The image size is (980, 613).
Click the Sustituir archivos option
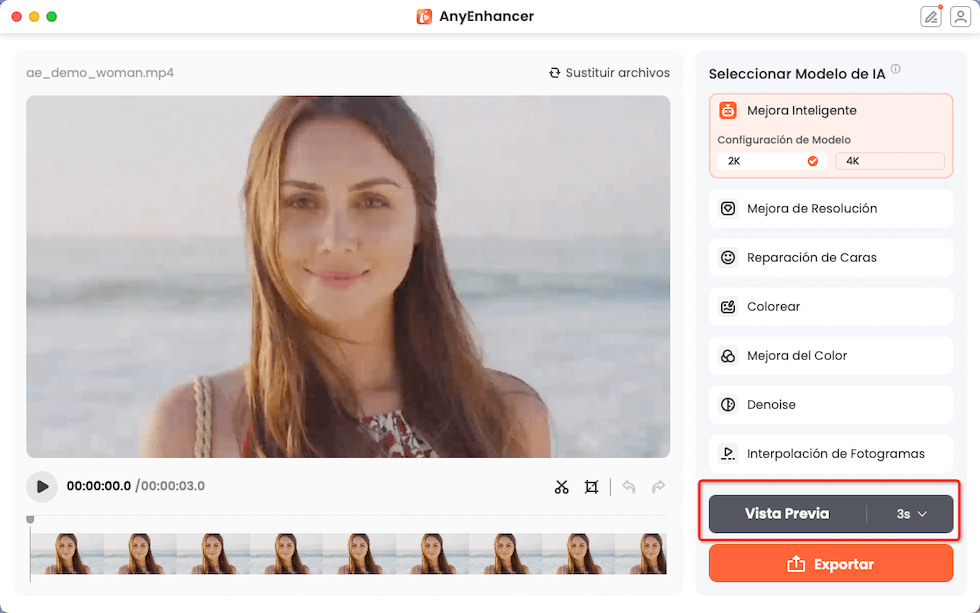point(609,72)
